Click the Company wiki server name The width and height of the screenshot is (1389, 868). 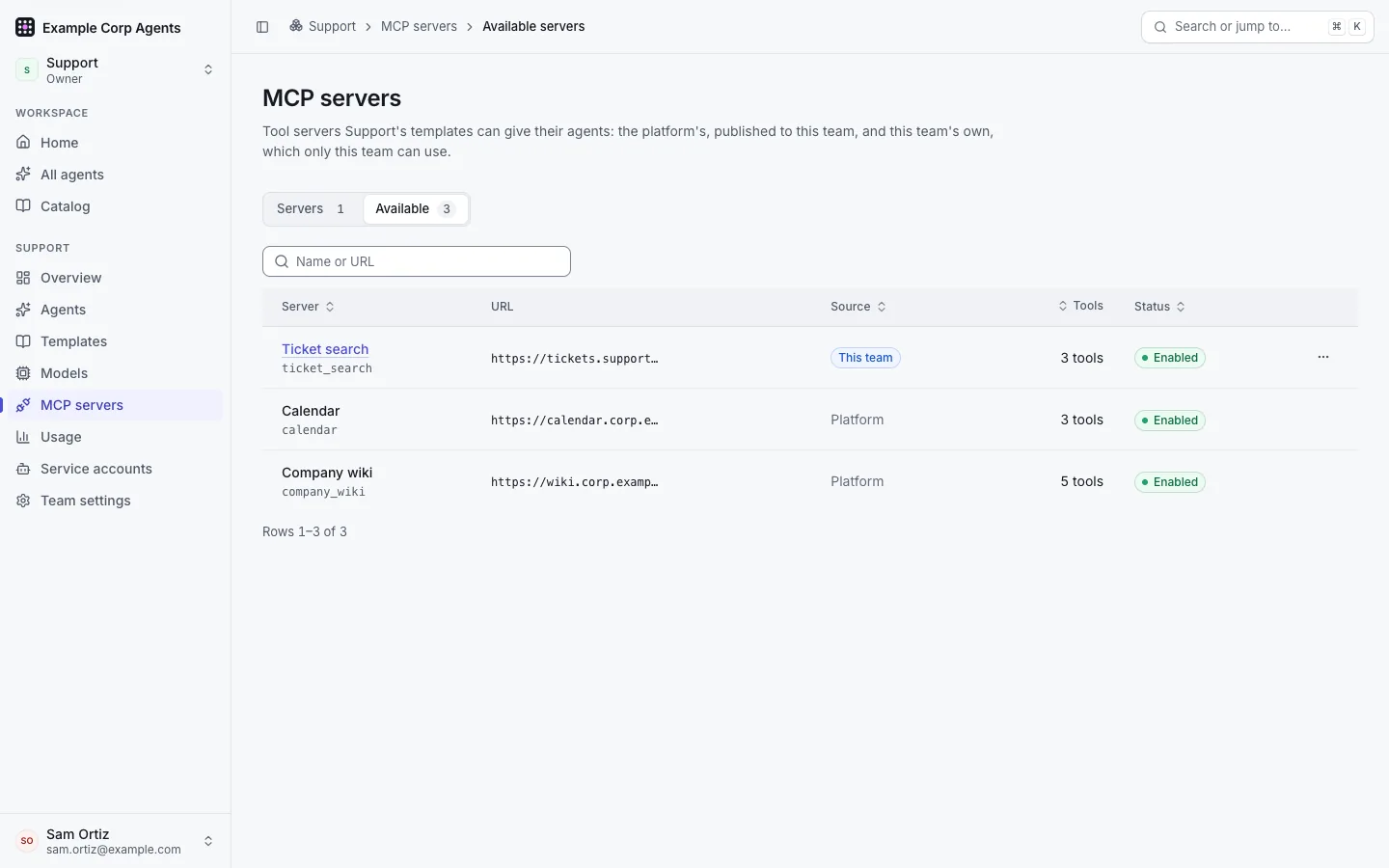pos(327,473)
